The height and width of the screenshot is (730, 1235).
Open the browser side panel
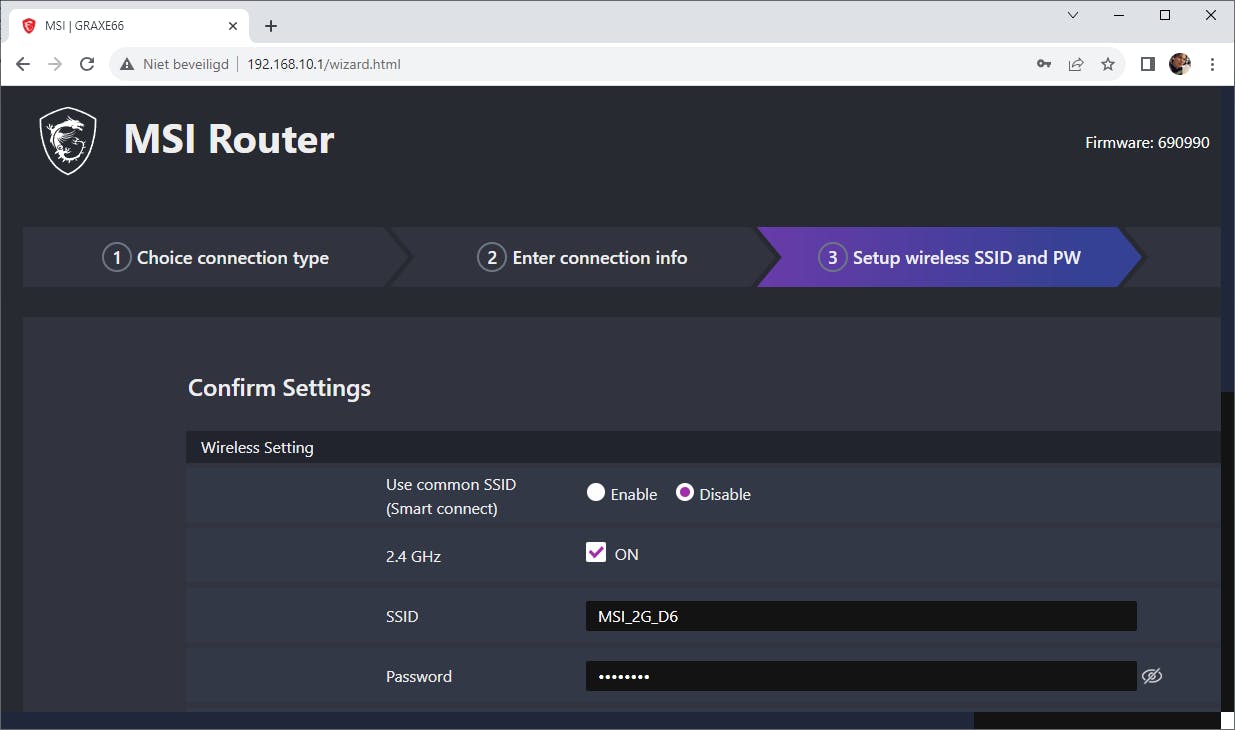click(x=1148, y=64)
